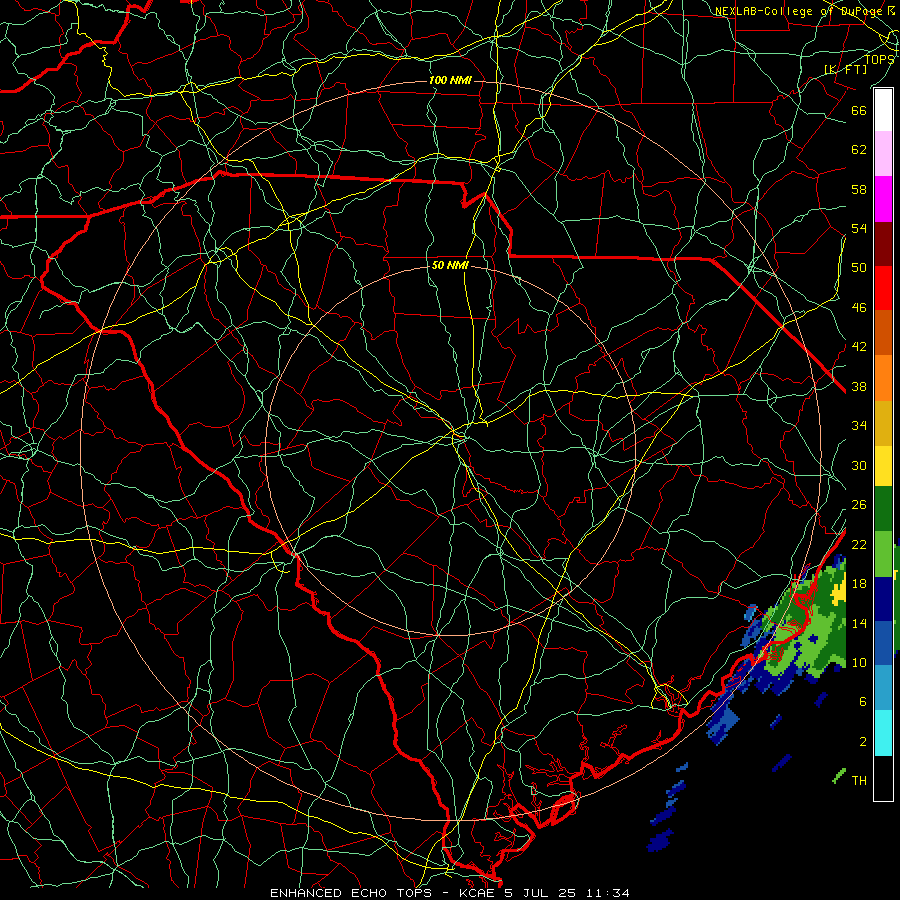Click the legend value "18"

pyautogui.click(x=859, y=584)
